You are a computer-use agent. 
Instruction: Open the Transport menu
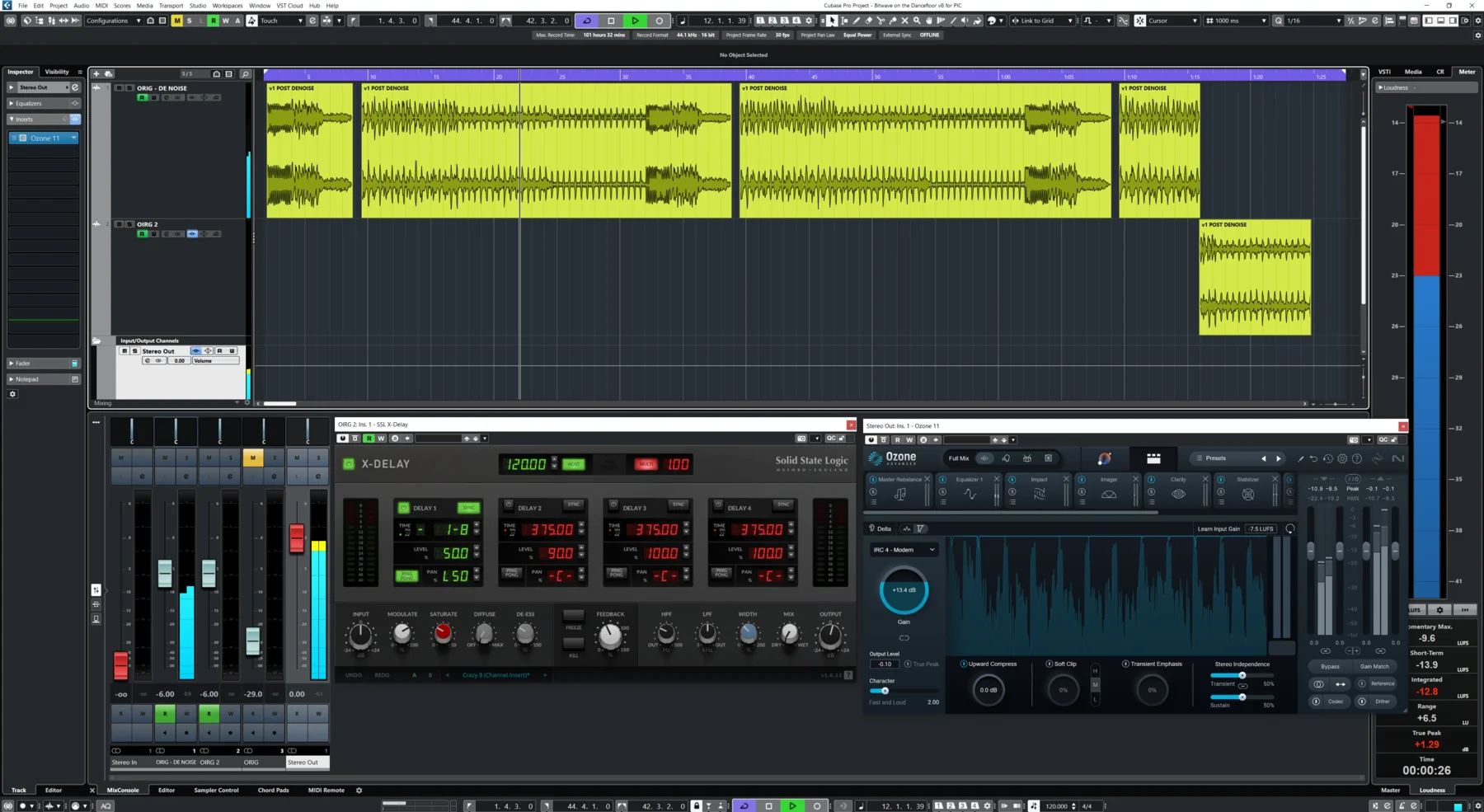point(171,6)
